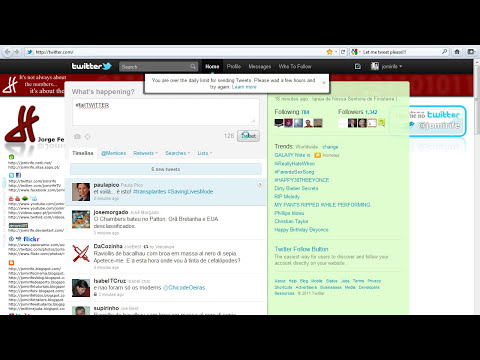
Task: Select the Timeline tab
Action: 83,153
